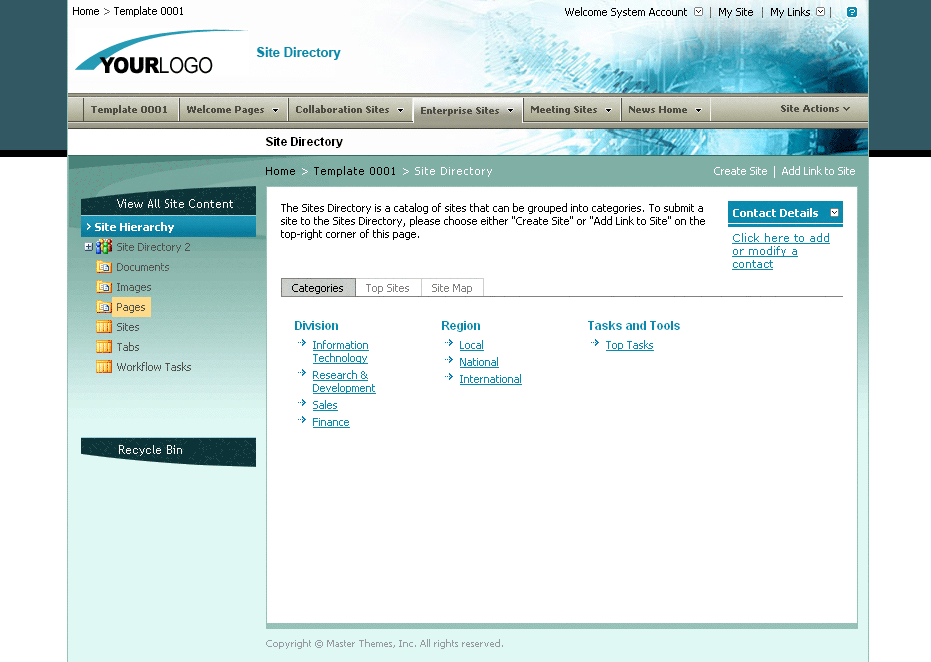Open the Collaboration Sites dropdown chevron

[401, 110]
